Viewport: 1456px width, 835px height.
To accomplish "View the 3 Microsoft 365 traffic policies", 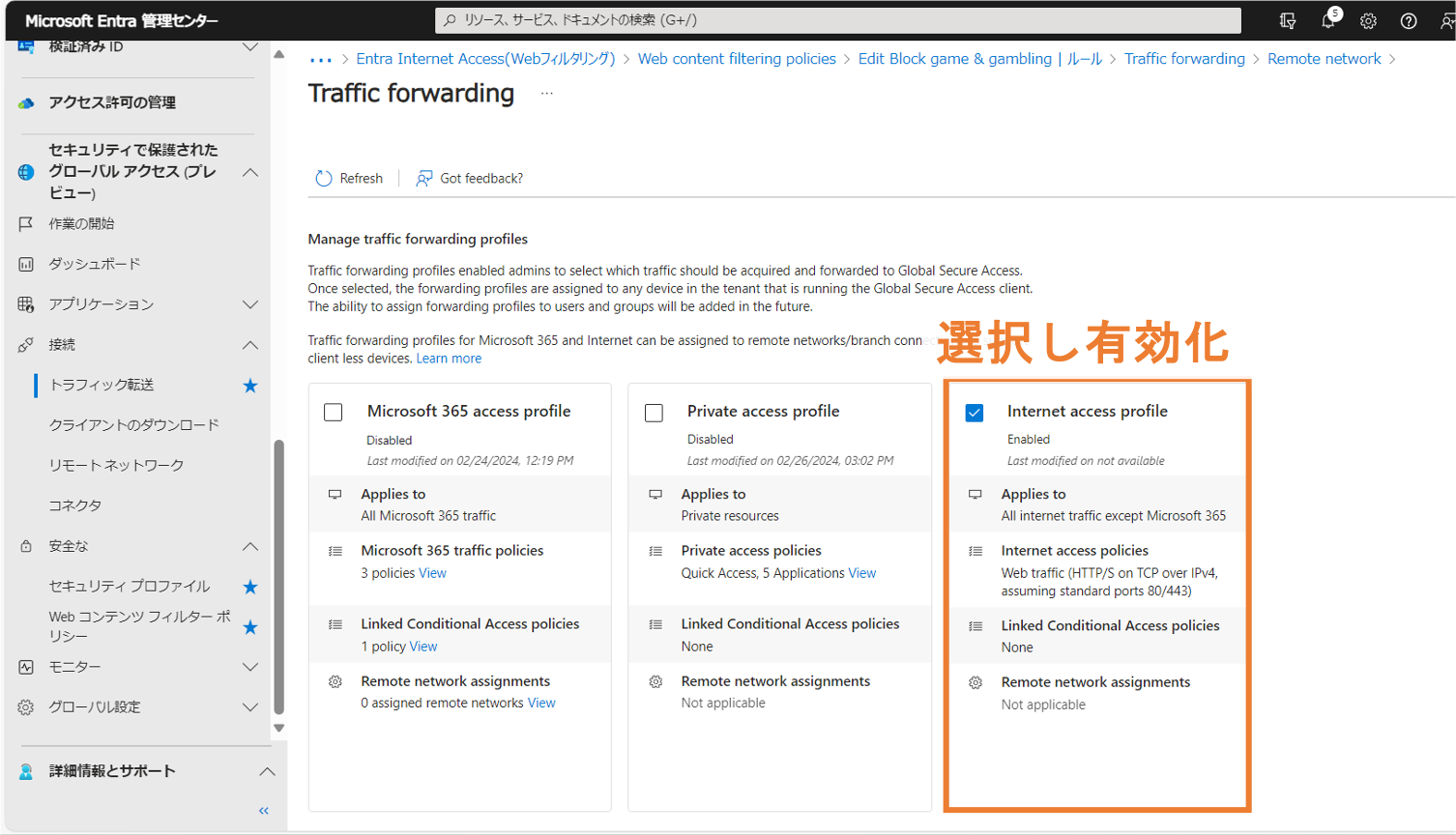I will (432, 573).
